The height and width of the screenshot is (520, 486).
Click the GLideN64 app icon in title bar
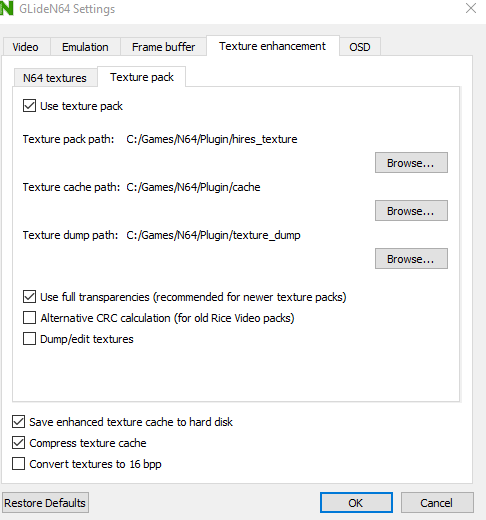coord(6,8)
